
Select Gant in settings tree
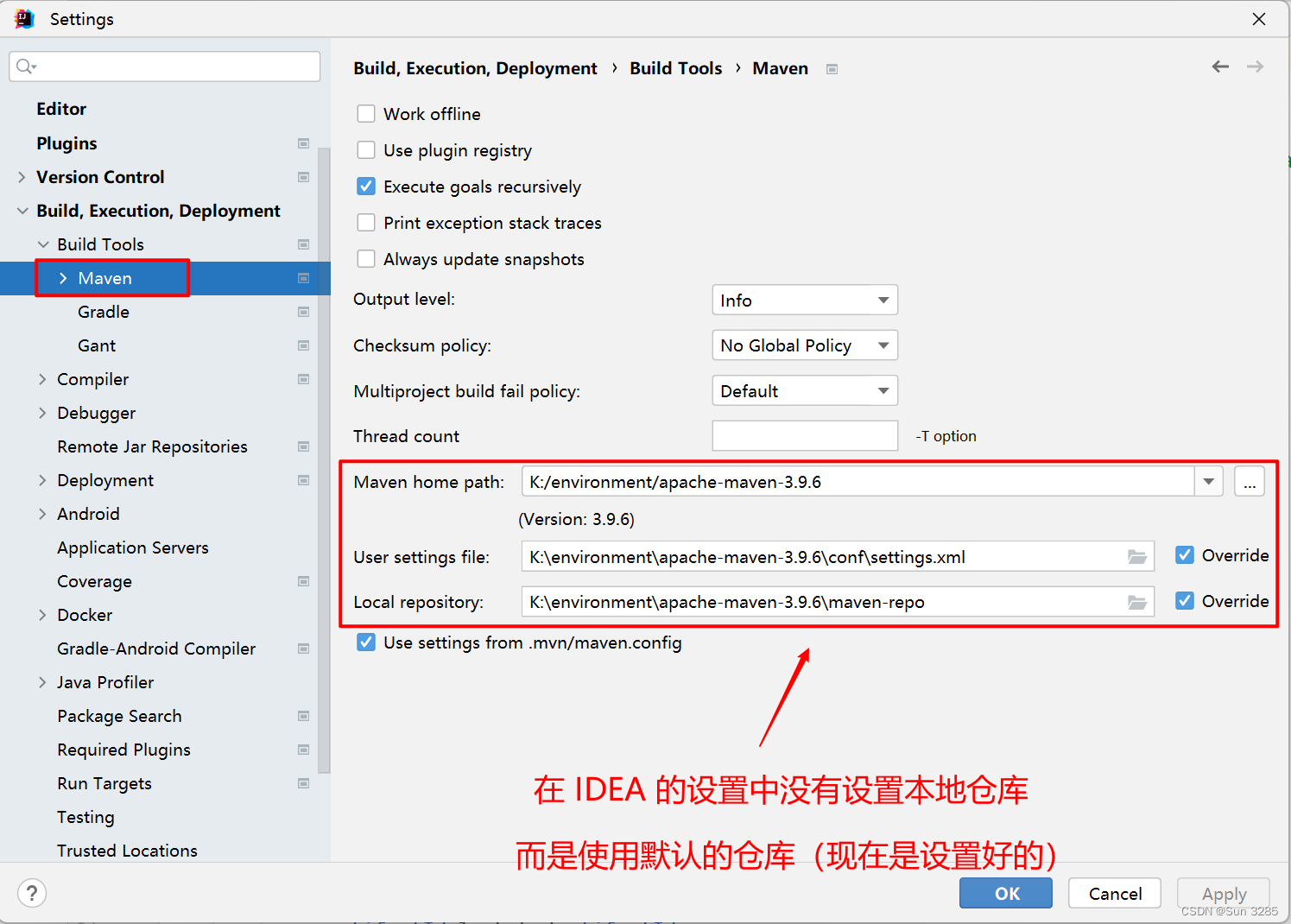97,345
